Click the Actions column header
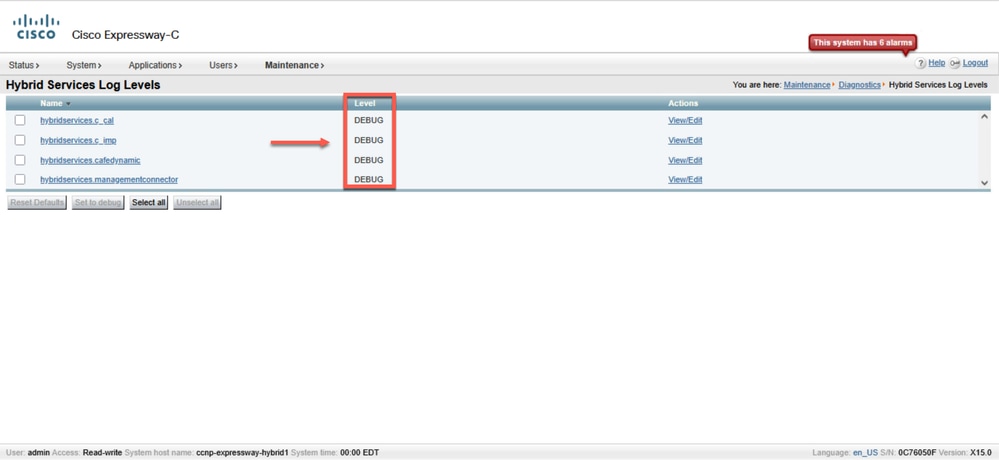The width and height of the screenshot is (999, 460). tap(683, 103)
